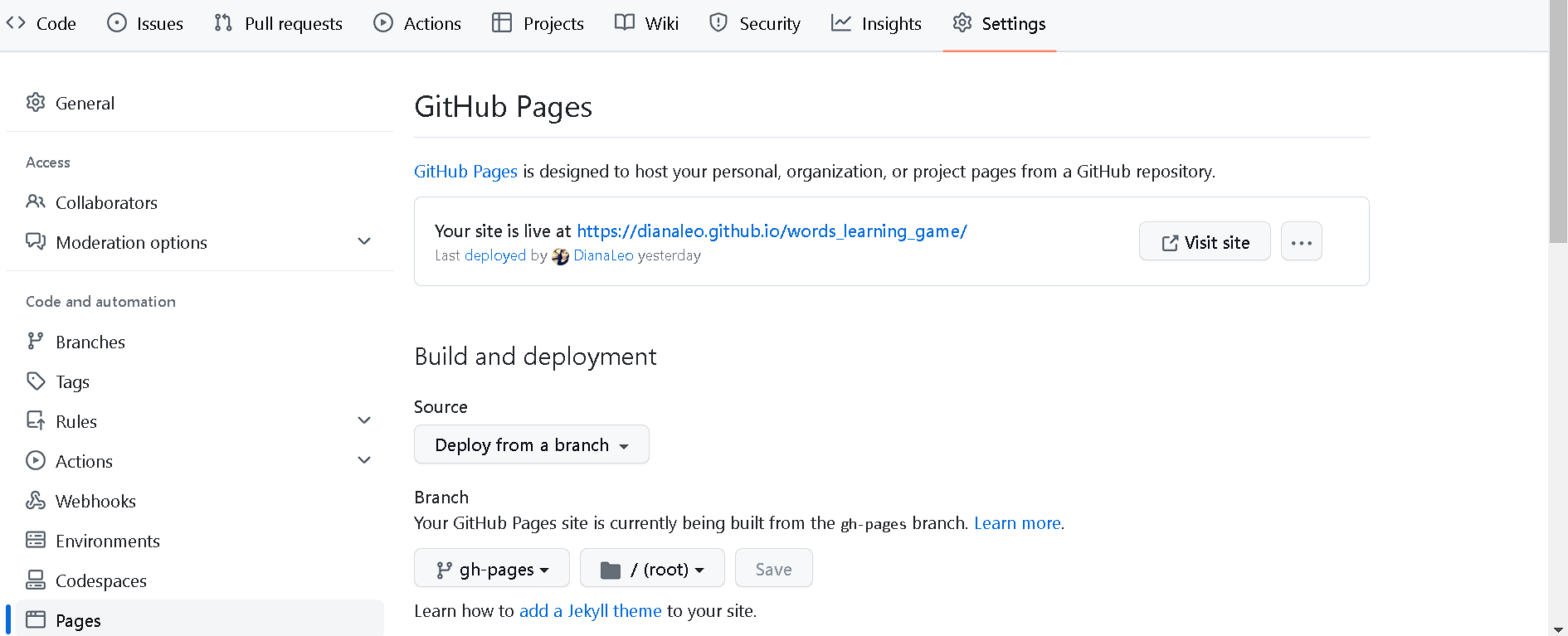Click the Webhooks icon

pos(36,500)
